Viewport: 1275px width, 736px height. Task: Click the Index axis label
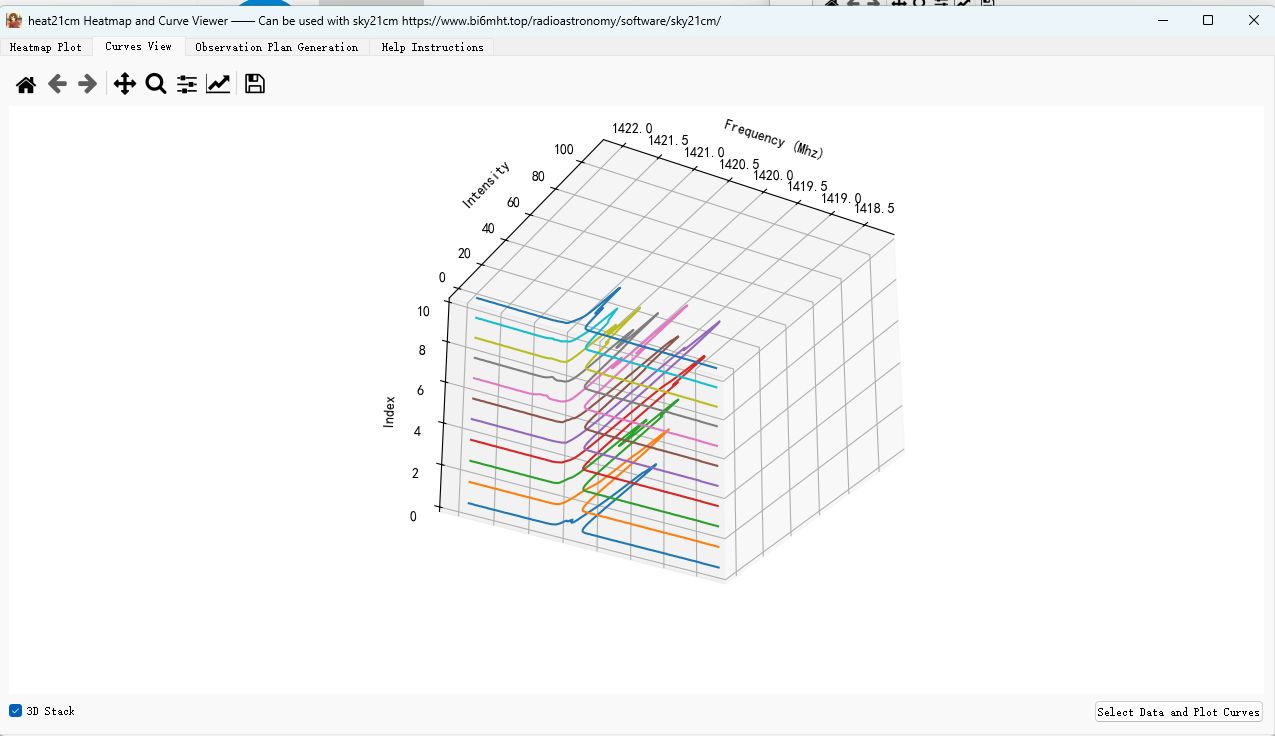pos(389,412)
